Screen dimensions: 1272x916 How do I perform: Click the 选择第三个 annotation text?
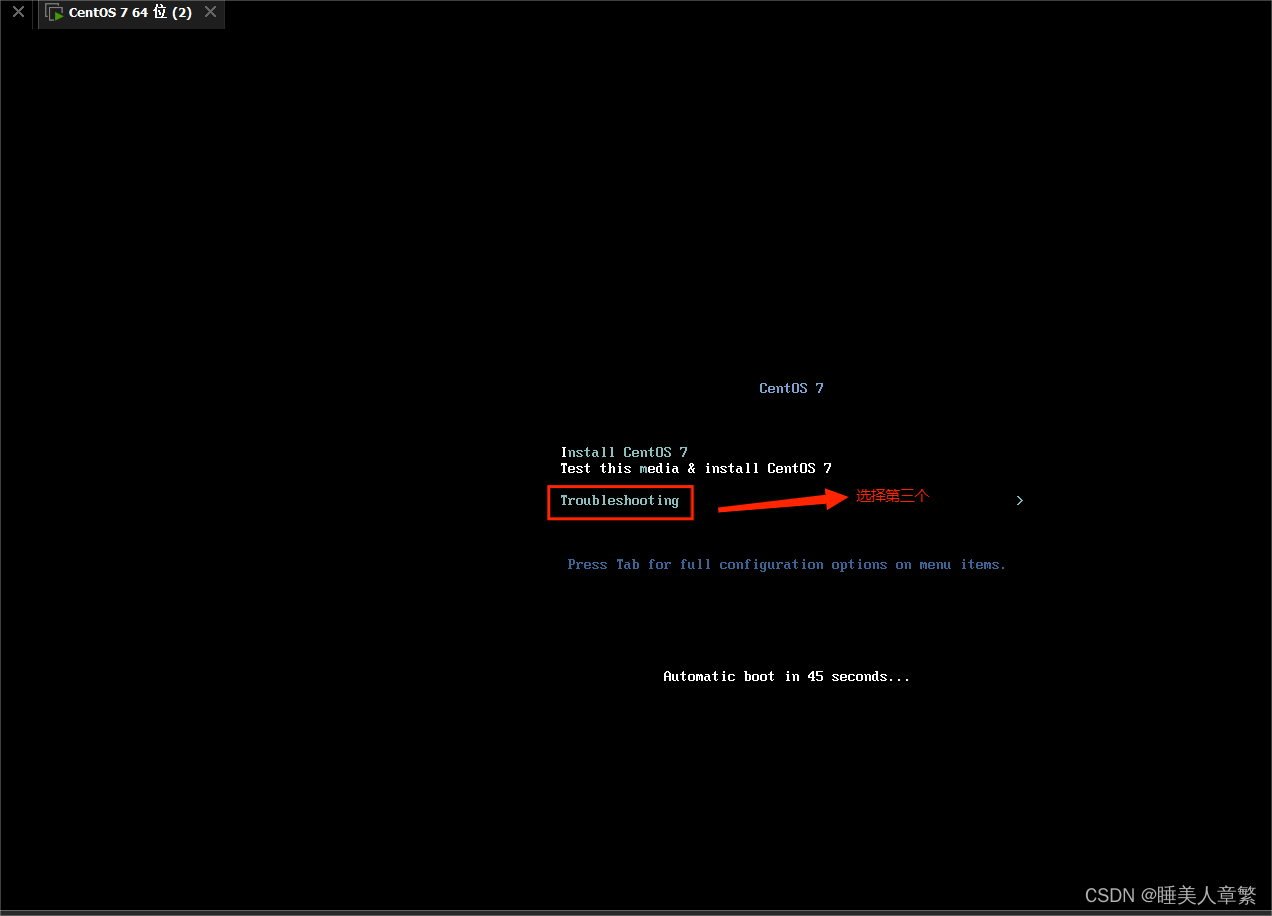892,494
